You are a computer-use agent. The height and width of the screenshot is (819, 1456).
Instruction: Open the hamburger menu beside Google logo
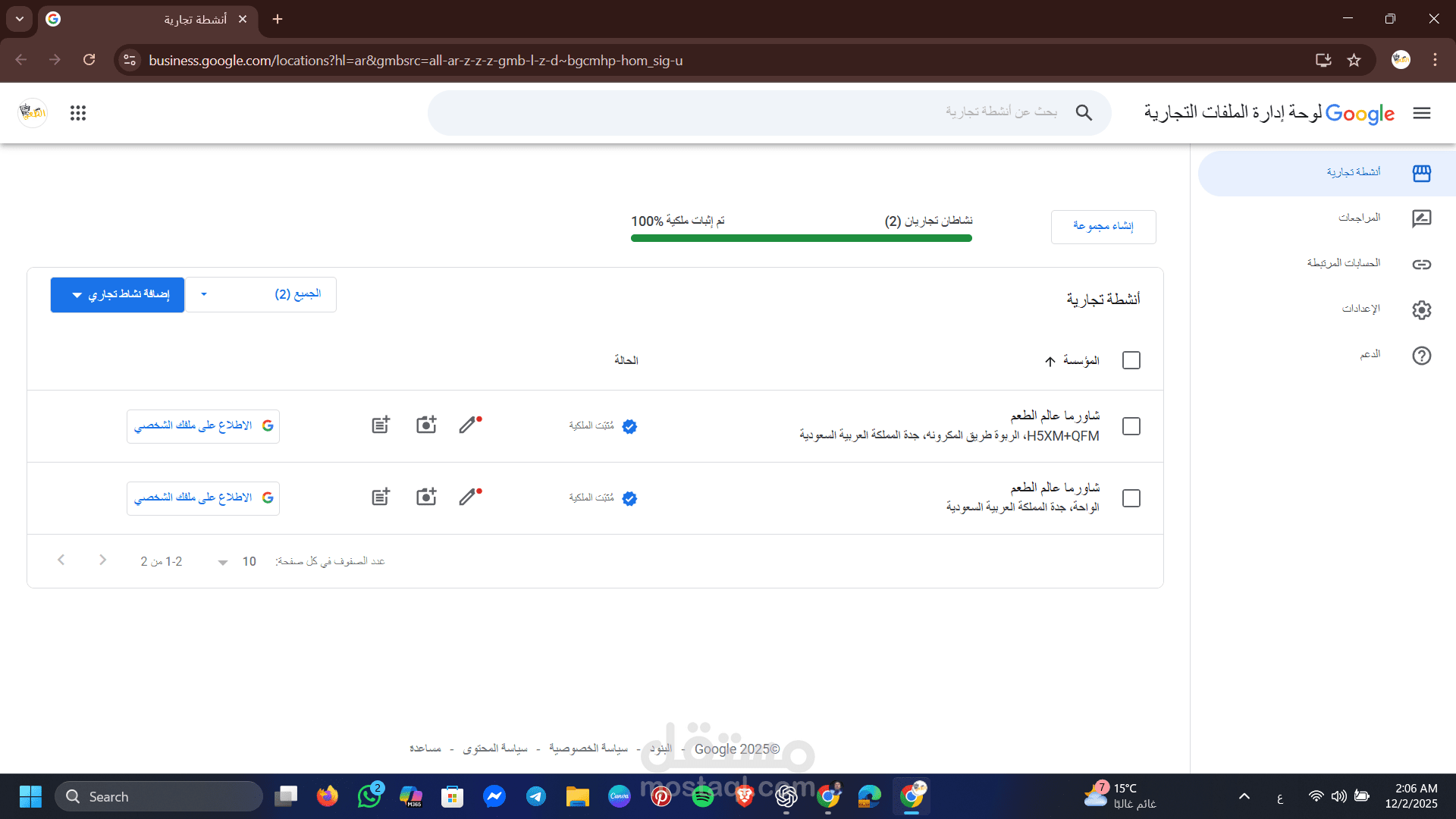1422,112
